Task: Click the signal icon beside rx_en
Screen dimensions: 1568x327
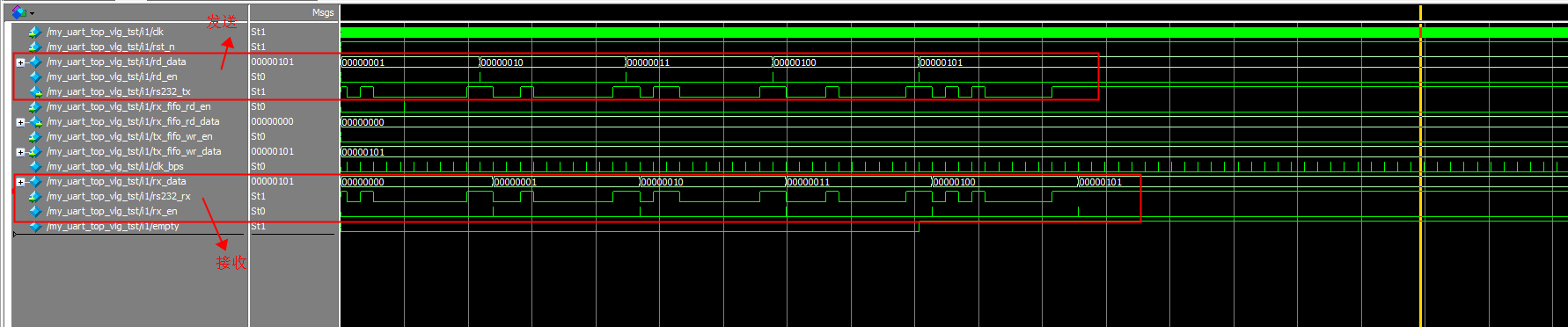Action: pos(35,211)
